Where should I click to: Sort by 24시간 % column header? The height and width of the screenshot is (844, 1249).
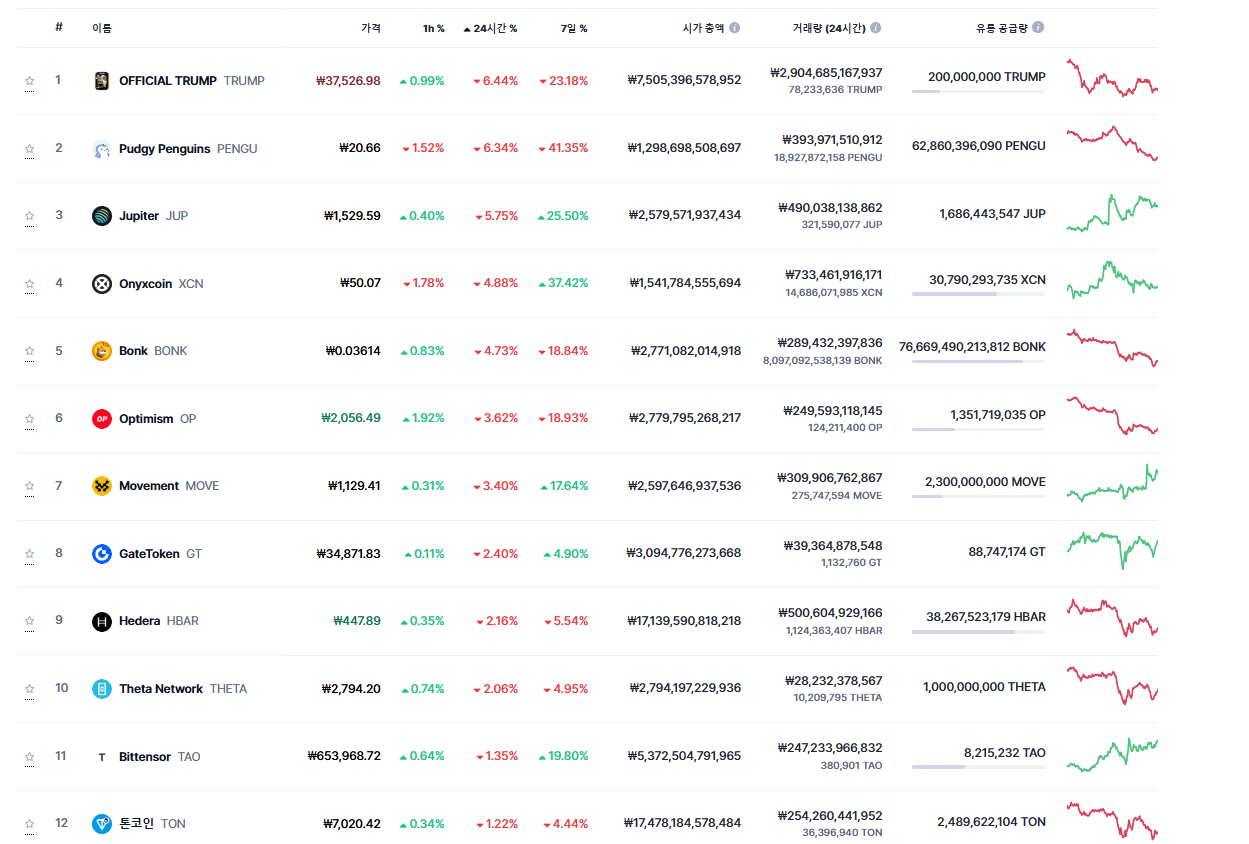490,28
